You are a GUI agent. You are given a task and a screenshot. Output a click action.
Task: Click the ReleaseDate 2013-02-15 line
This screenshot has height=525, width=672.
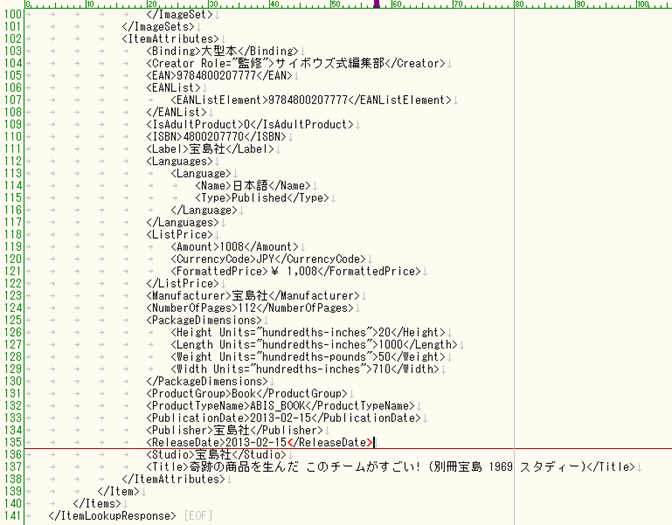[x=259, y=442]
